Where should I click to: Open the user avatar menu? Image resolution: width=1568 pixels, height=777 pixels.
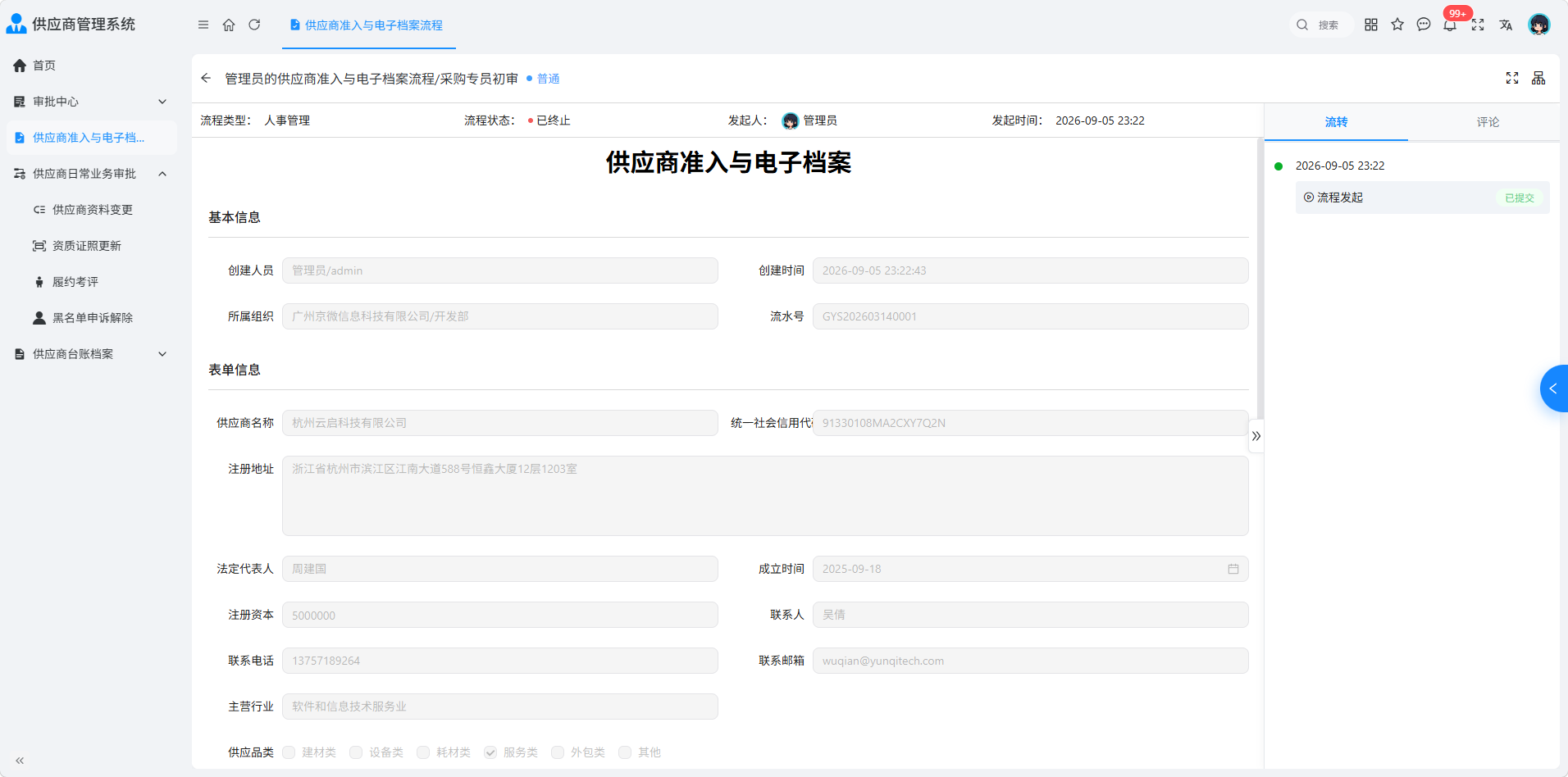1539,25
